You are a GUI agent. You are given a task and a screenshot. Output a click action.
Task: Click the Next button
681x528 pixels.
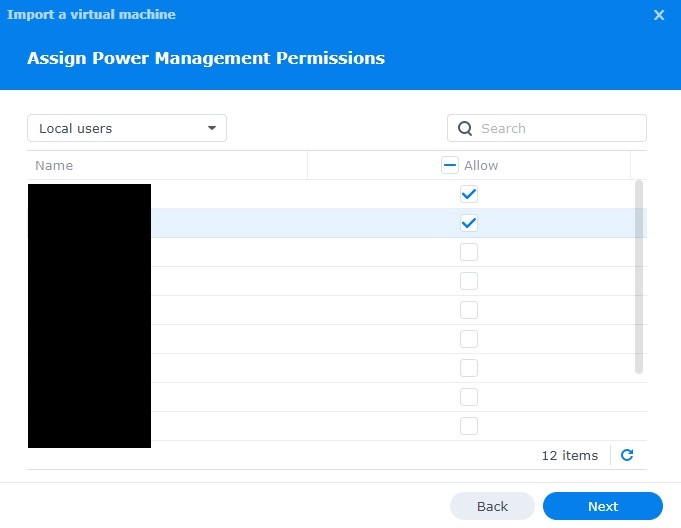[x=602, y=506]
